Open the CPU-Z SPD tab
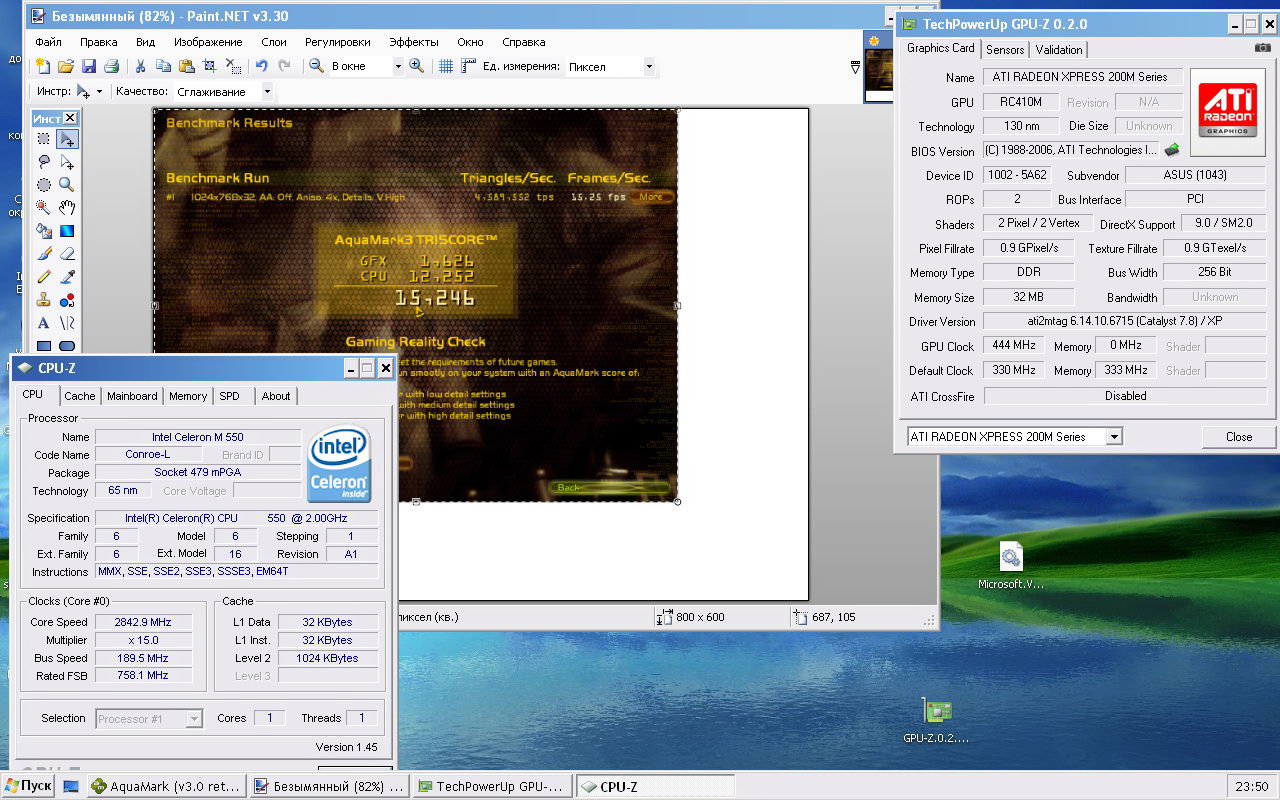This screenshot has width=1280, height=800. pyautogui.click(x=230, y=396)
